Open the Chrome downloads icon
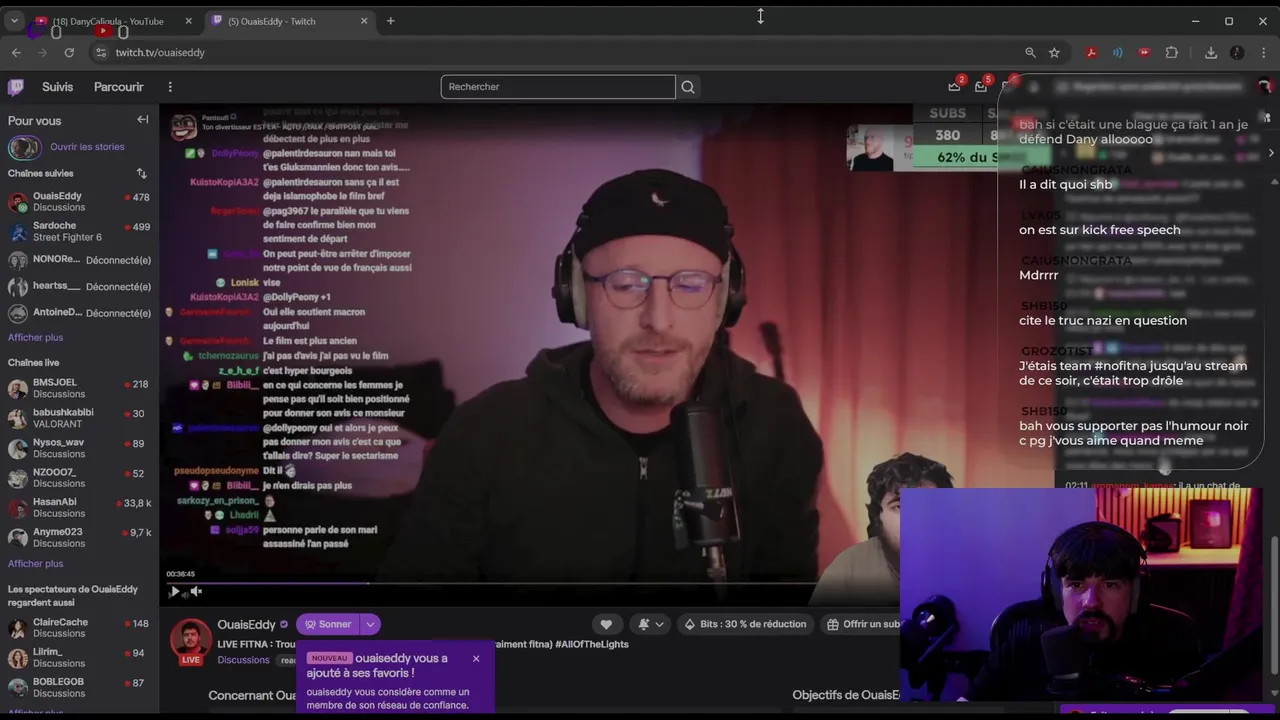This screenshot has height=720, width=1280. pos(1211,52)
